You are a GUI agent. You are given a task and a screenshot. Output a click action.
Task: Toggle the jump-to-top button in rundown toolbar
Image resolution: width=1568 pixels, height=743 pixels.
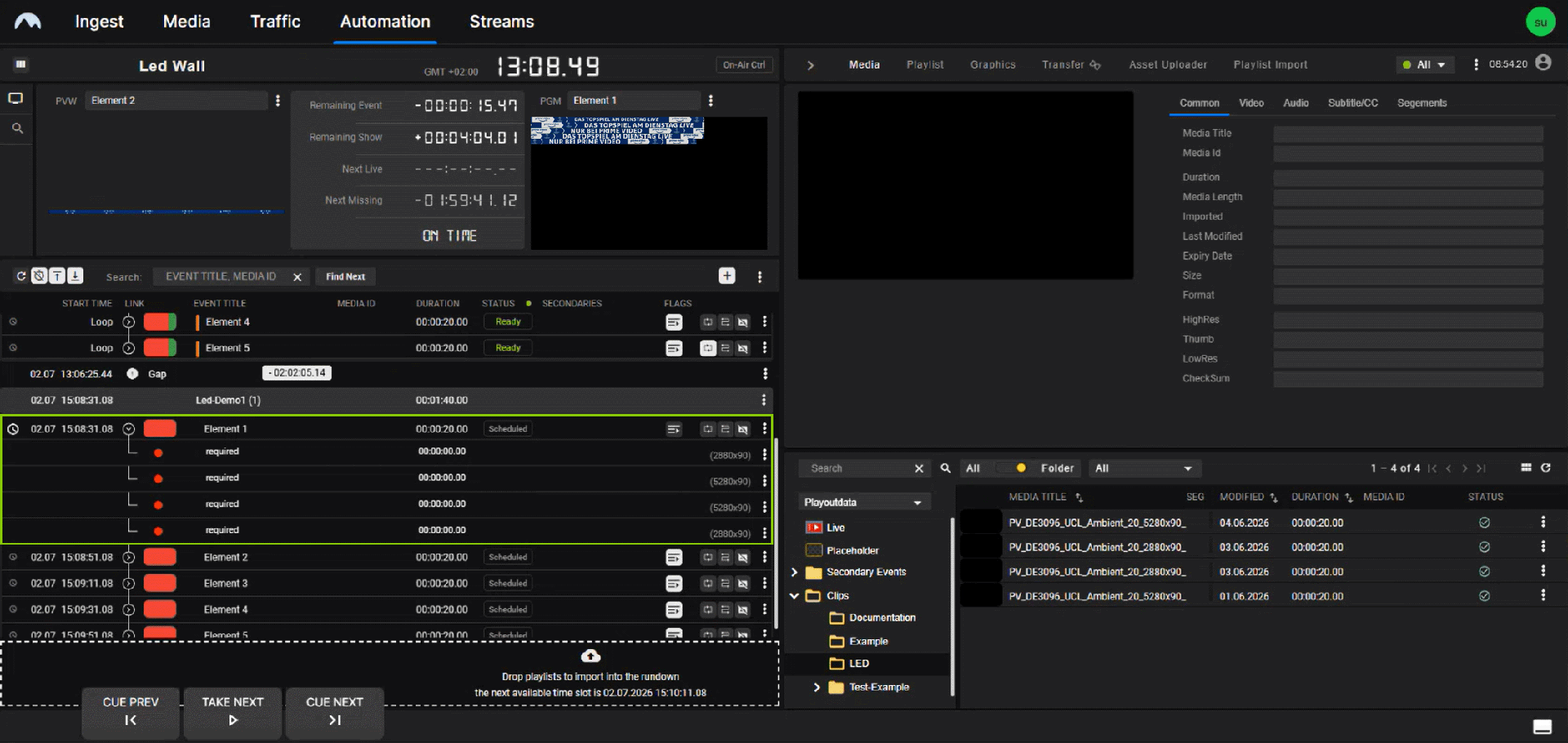click(57, 276)
